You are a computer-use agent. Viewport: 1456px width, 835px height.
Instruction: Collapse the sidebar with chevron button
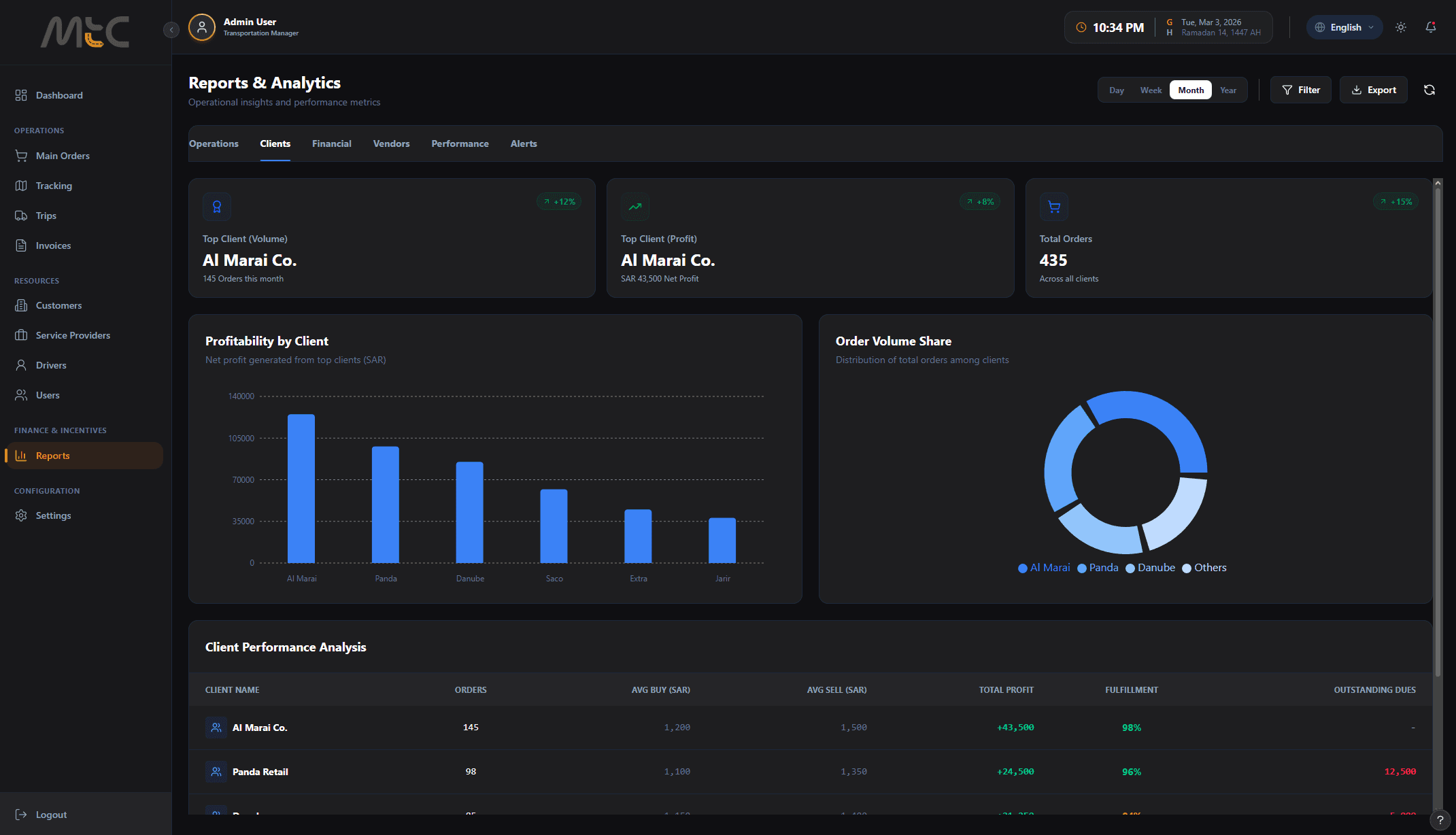[x=171, y=29]
